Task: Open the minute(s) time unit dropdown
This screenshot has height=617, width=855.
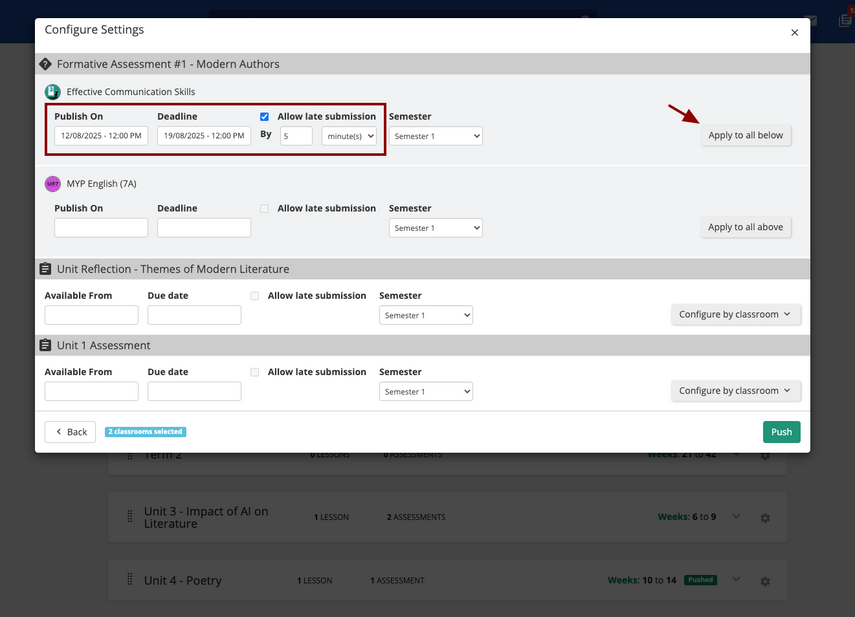Action: [x=349, y=136]
